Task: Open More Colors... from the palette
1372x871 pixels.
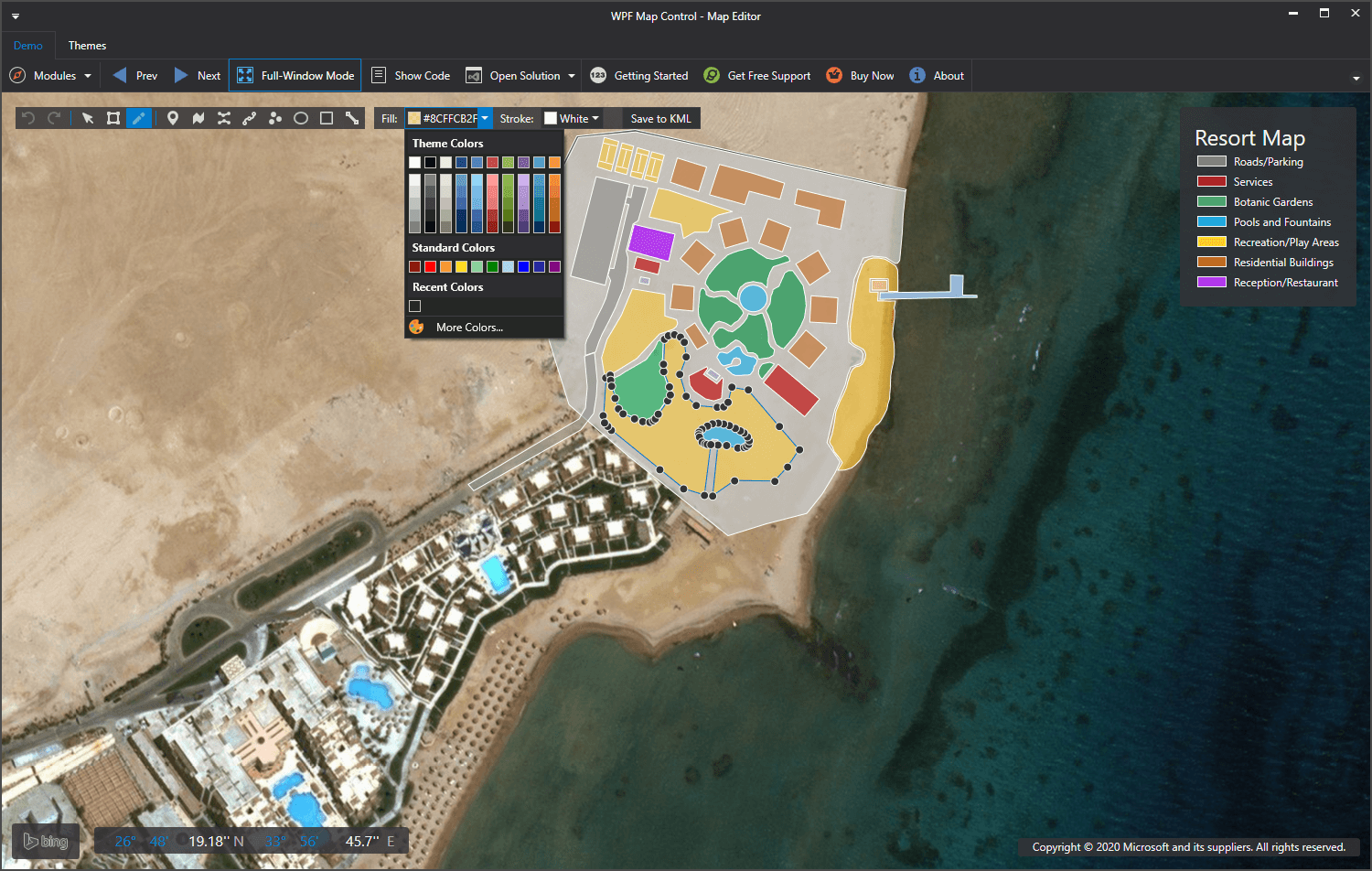Action: tap(469, 328)
